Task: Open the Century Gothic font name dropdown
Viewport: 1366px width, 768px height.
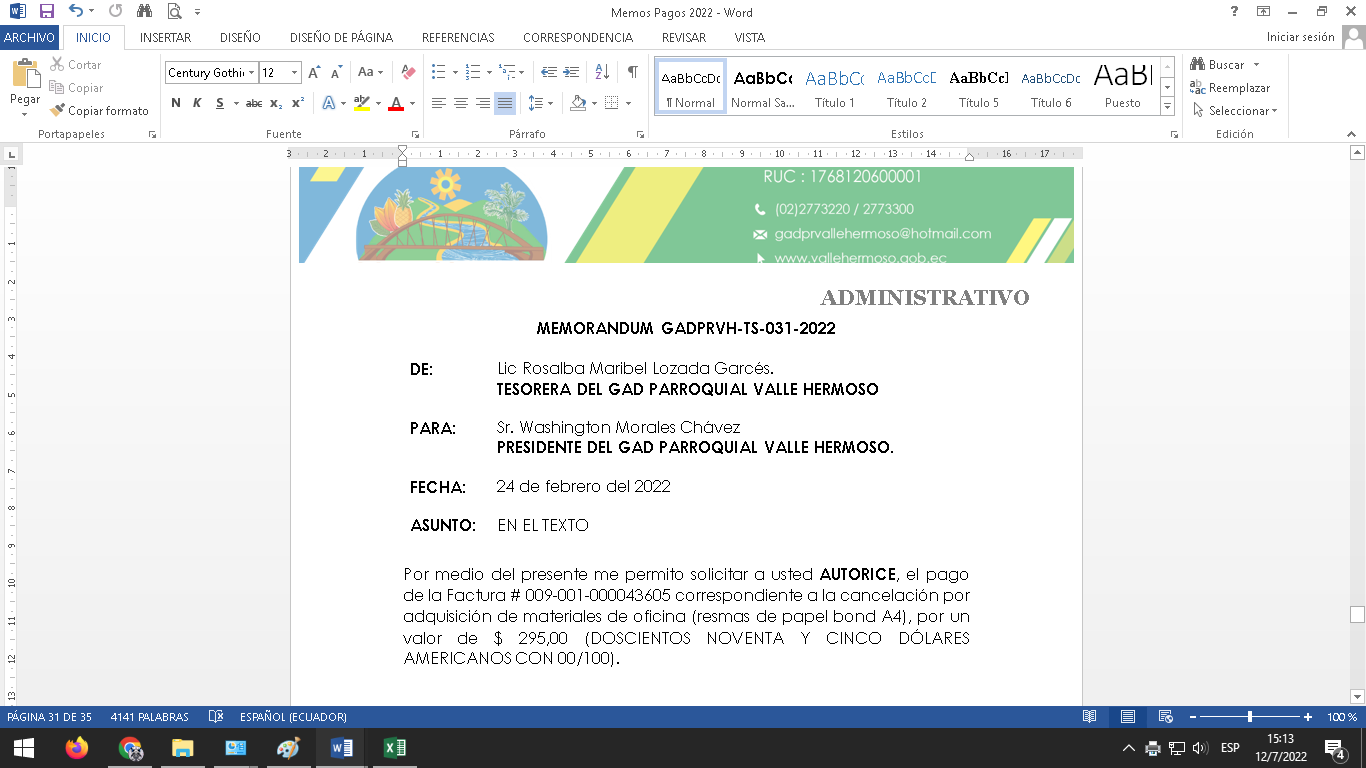Action: click(x=251, y=73)
